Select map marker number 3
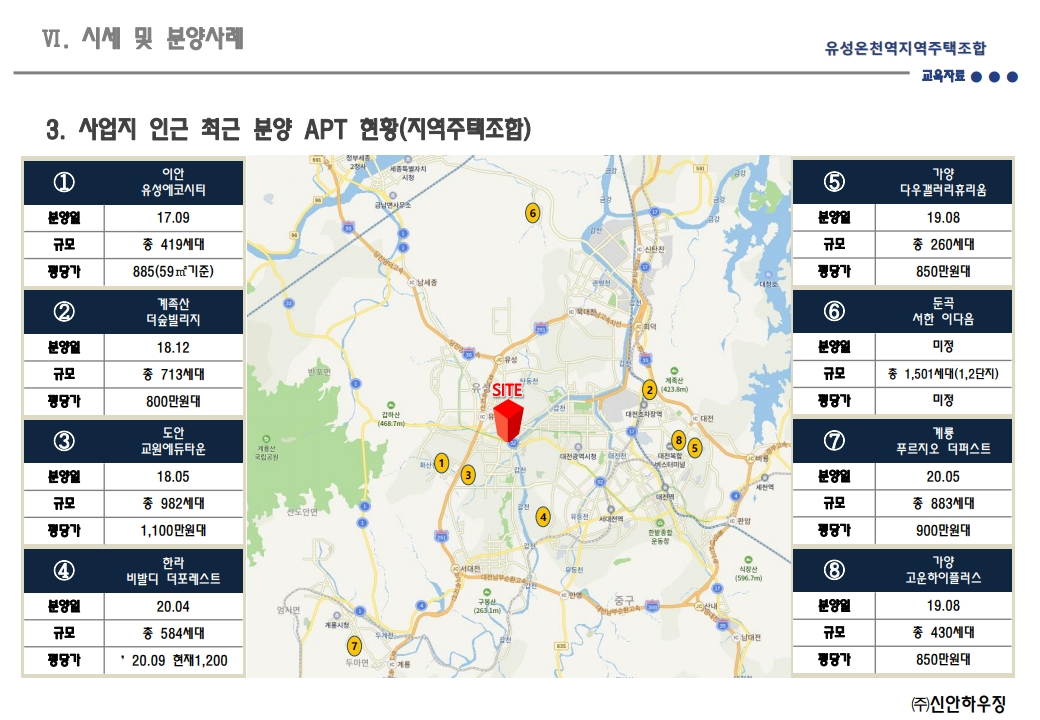This screenshot has width=1040, height=720. pos(468,475)
